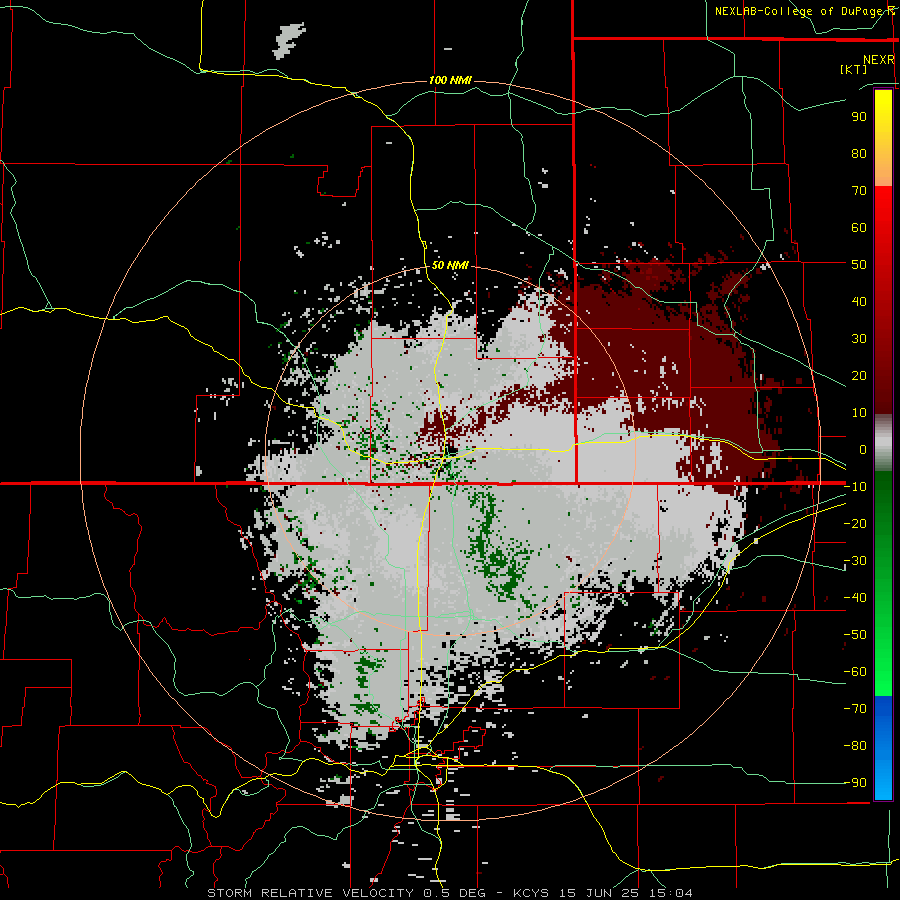Click the 50 NMI range ring label
This screenshot has width=900, height=900.
point(450,265)
